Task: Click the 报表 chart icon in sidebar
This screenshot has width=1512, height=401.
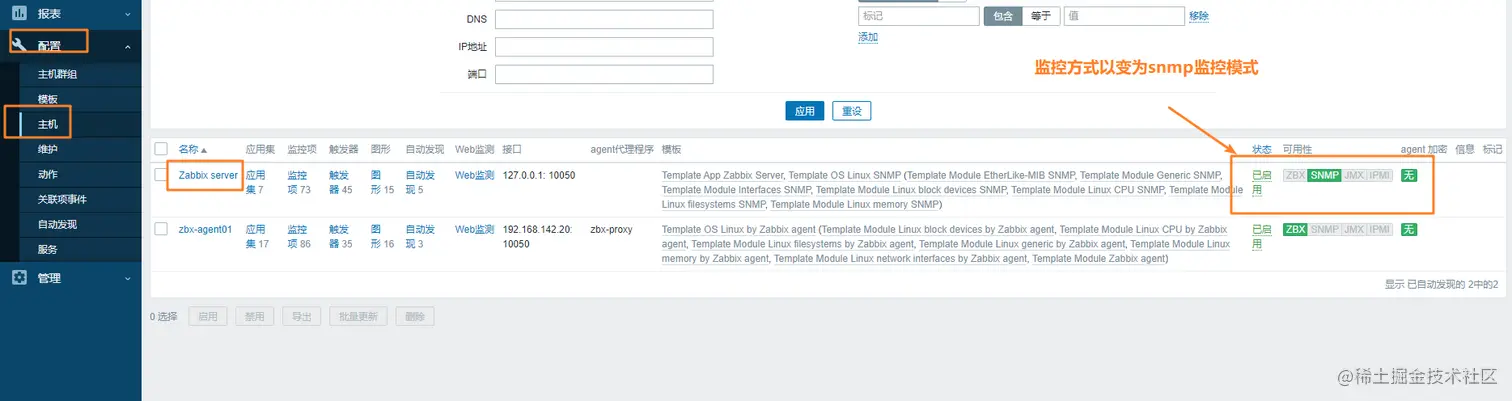Action: (x=19, y=14)
